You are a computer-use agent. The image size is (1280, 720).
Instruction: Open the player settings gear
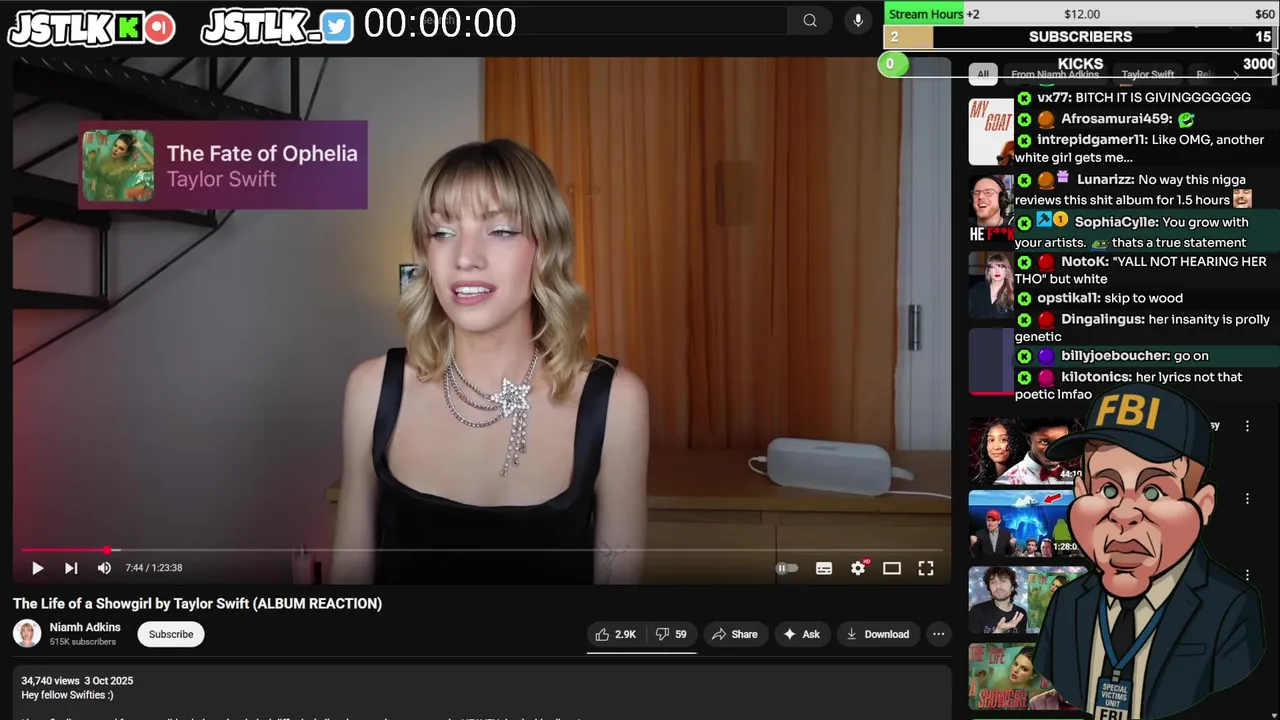click(x=858, y=568)
